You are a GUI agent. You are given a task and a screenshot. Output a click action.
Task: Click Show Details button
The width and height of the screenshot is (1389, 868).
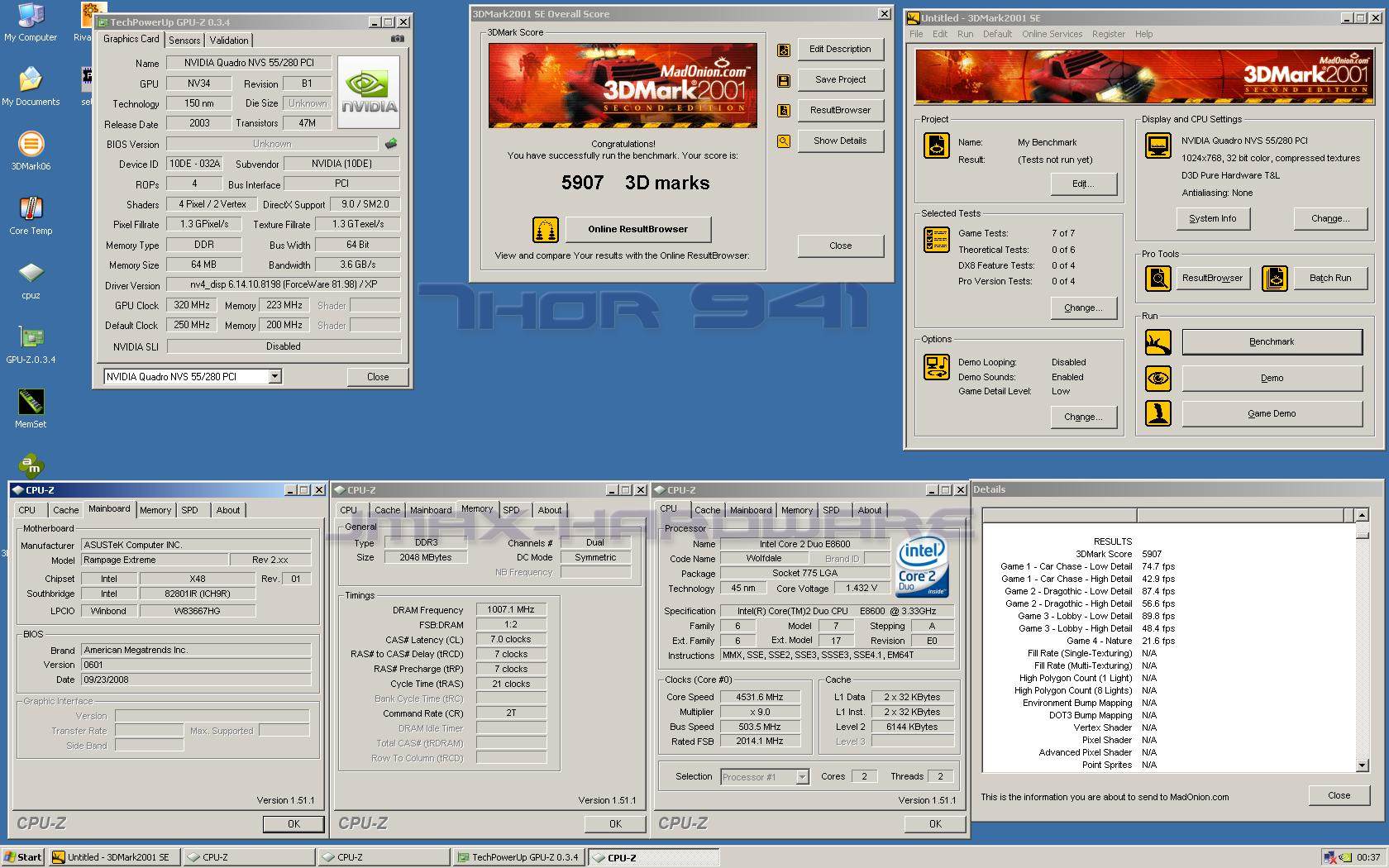tap(840, 141)
